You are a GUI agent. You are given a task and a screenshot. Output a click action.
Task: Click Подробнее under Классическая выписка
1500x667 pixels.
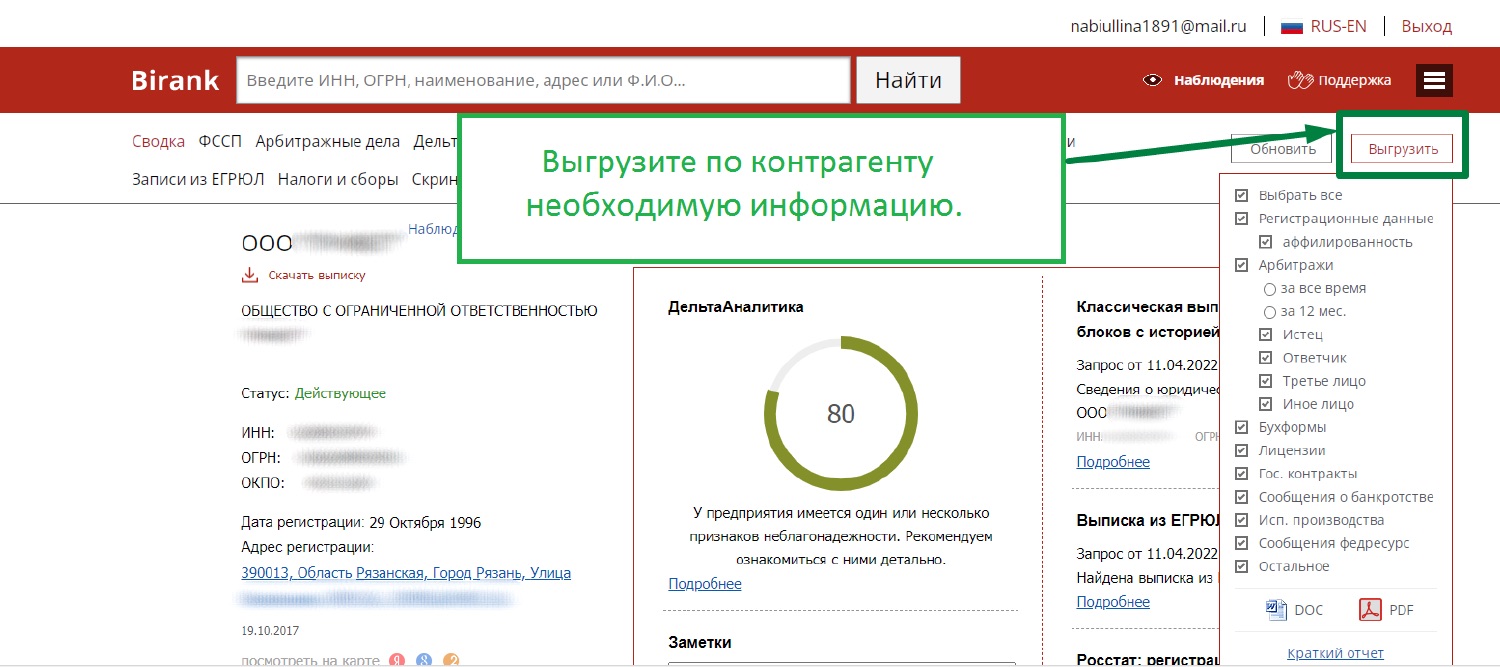[1113, 462]
